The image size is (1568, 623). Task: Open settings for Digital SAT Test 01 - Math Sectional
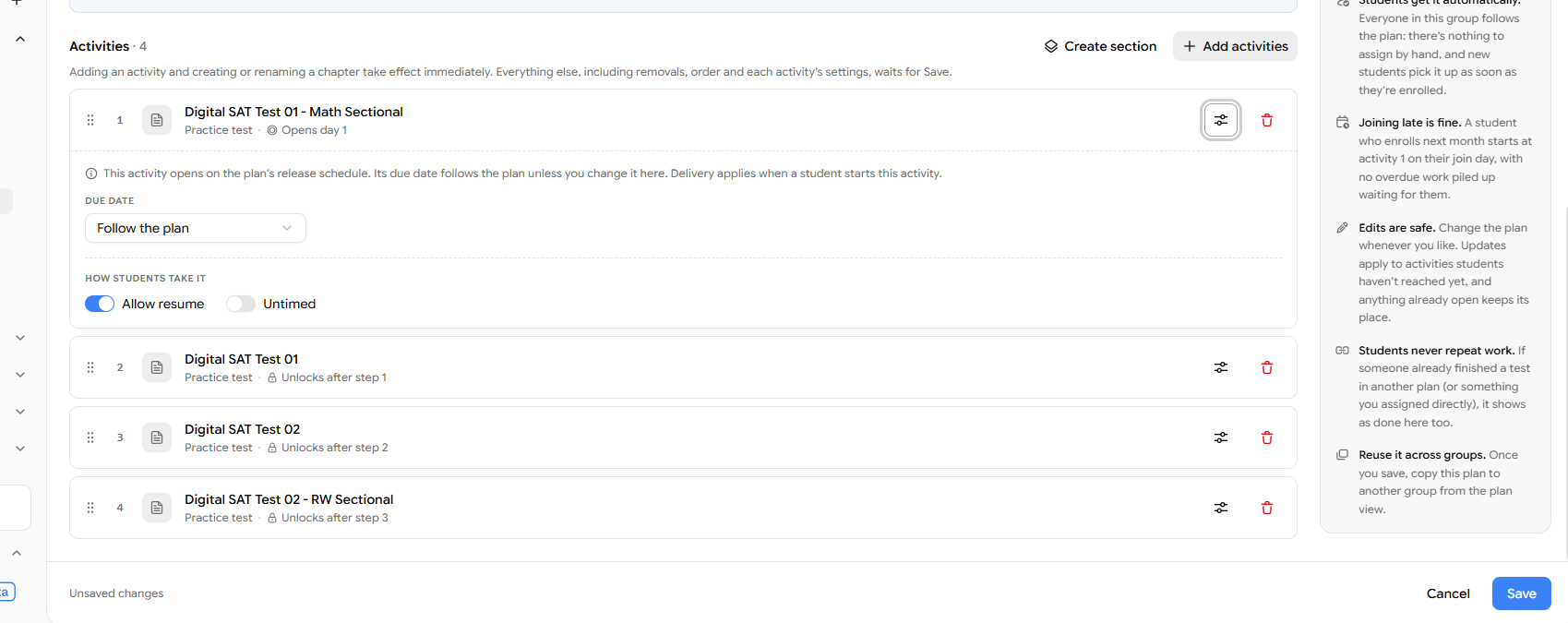pyautogui.click(x=1220, y=120)
